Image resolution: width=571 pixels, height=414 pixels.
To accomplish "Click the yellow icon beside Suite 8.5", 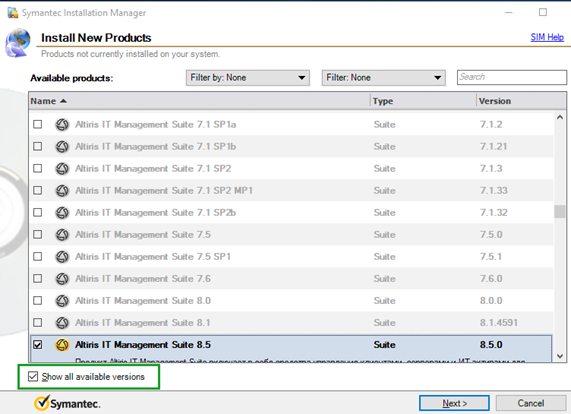I will pos(62,345).
